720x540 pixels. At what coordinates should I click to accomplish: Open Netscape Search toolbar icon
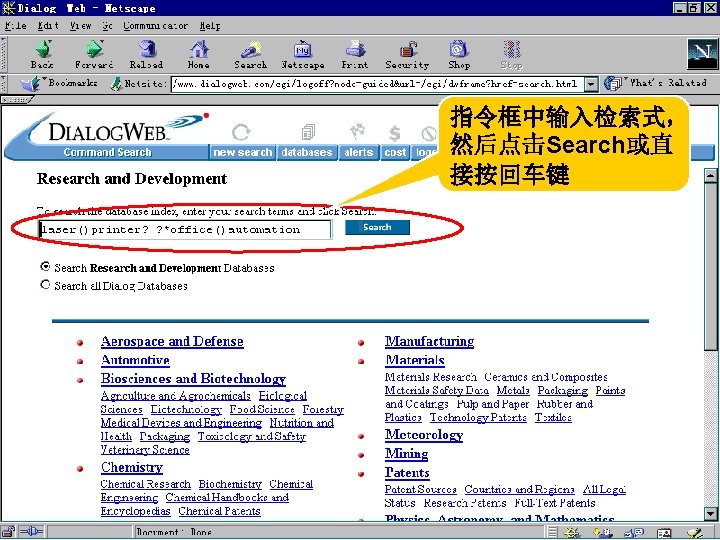click(251, 49)
